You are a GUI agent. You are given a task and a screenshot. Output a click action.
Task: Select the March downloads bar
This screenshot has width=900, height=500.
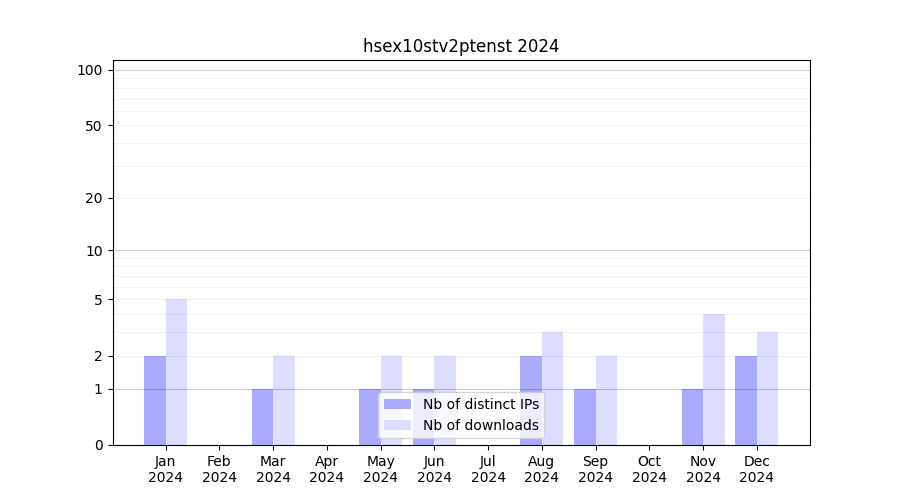[284, 400]
